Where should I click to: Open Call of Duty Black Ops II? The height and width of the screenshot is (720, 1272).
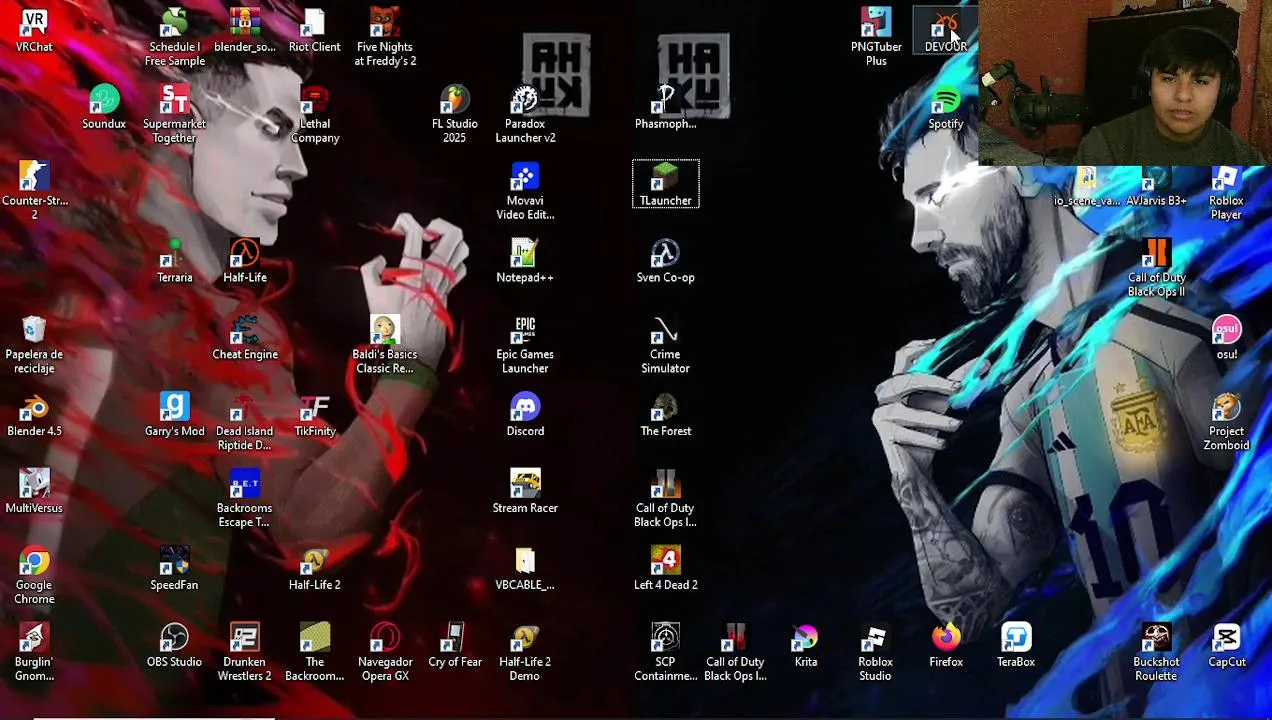[x=1156, y=269]
